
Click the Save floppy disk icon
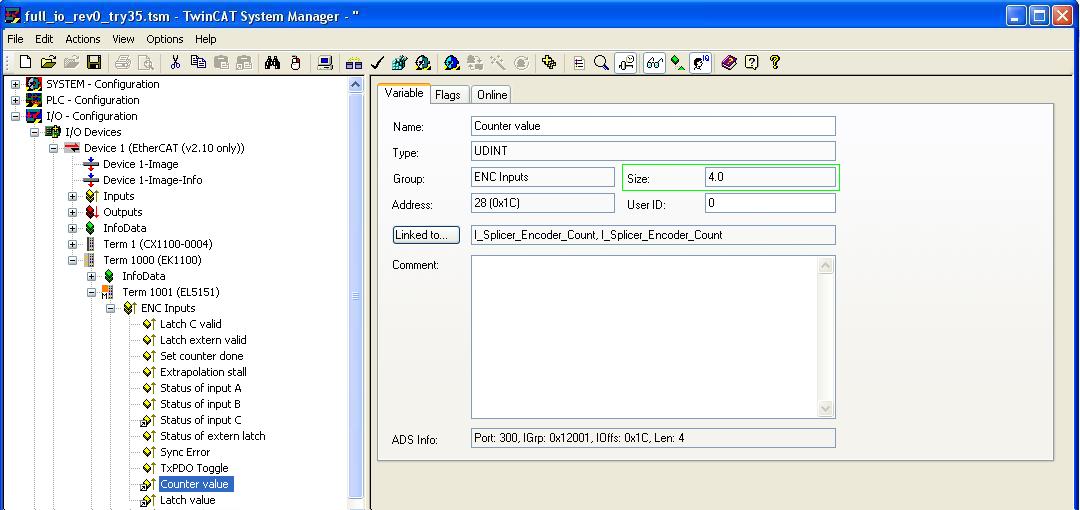tap(94, 63)
